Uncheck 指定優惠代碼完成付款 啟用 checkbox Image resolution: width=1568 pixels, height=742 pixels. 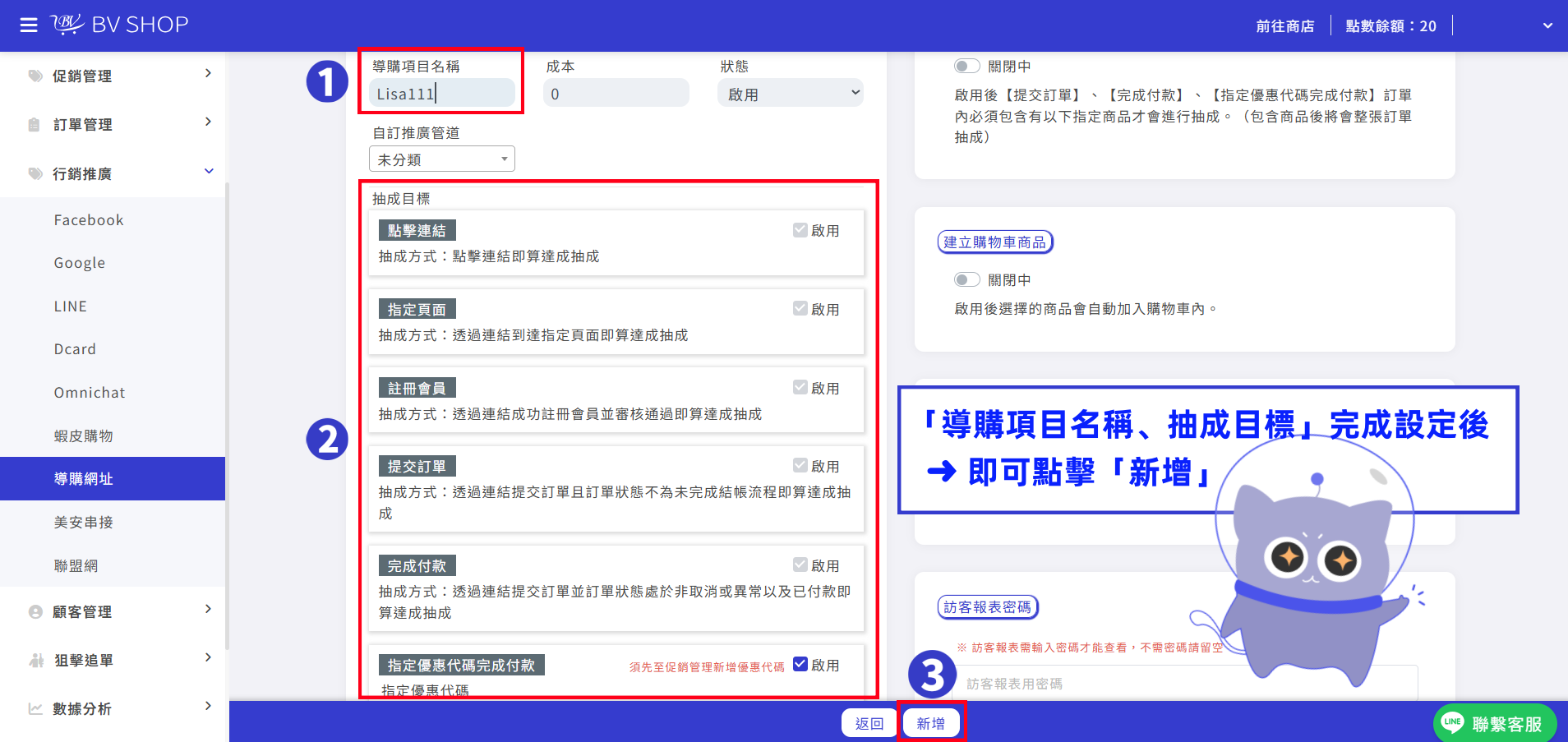point(800,665)
